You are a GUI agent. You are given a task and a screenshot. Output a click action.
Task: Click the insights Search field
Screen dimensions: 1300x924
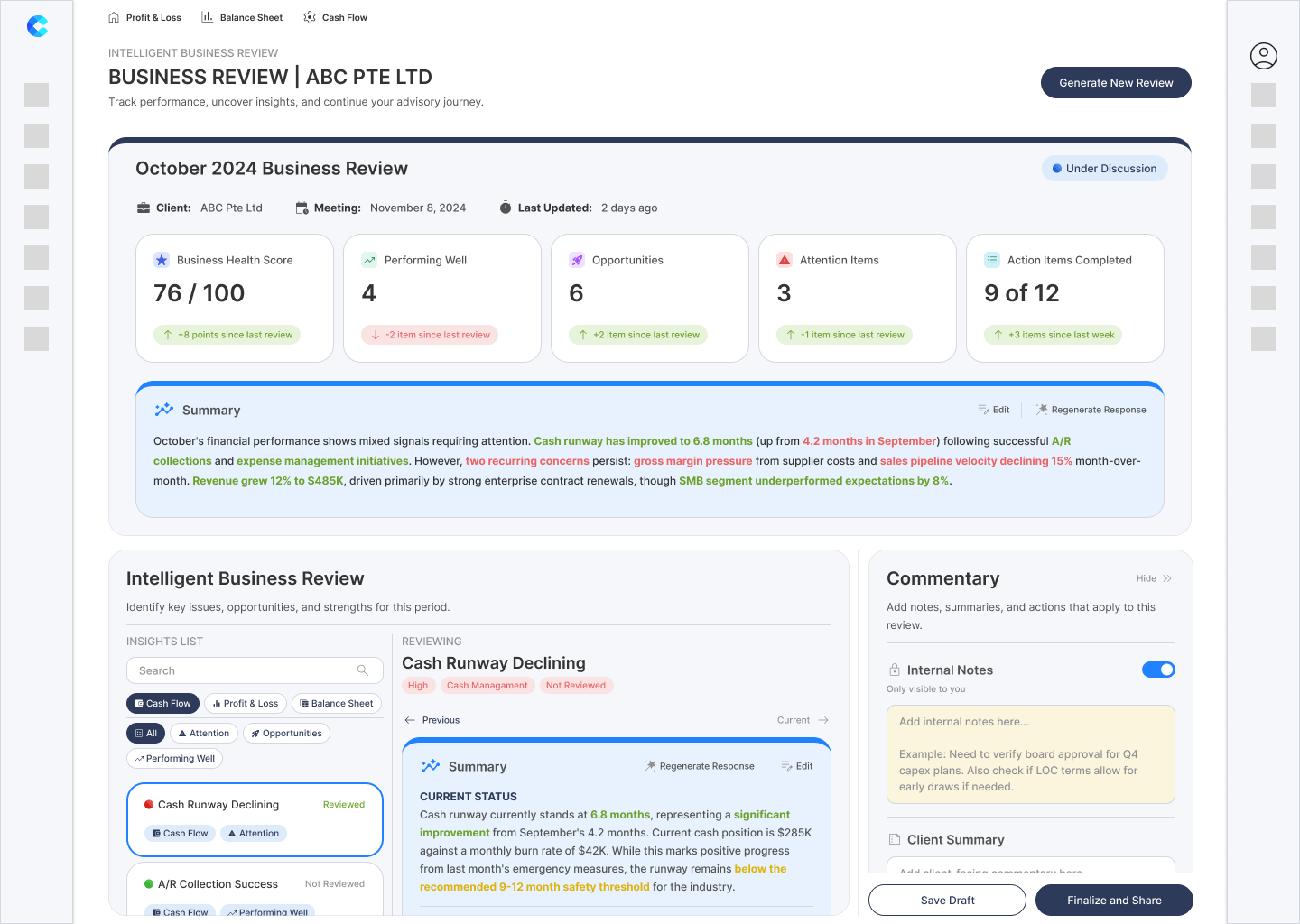point(255,670)
